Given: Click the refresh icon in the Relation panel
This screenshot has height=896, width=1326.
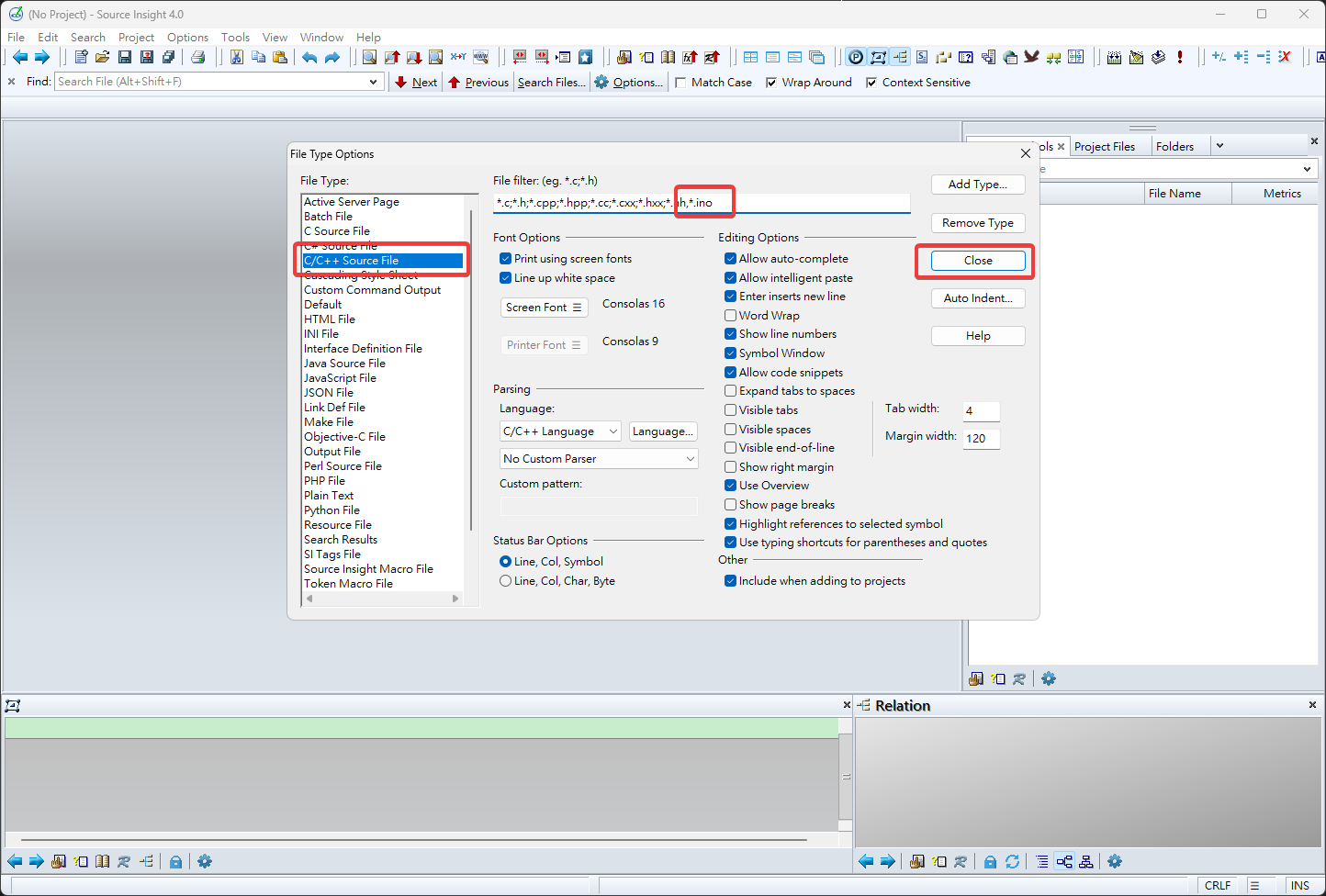Looking at the screenshot, I should click(1012, 861).
